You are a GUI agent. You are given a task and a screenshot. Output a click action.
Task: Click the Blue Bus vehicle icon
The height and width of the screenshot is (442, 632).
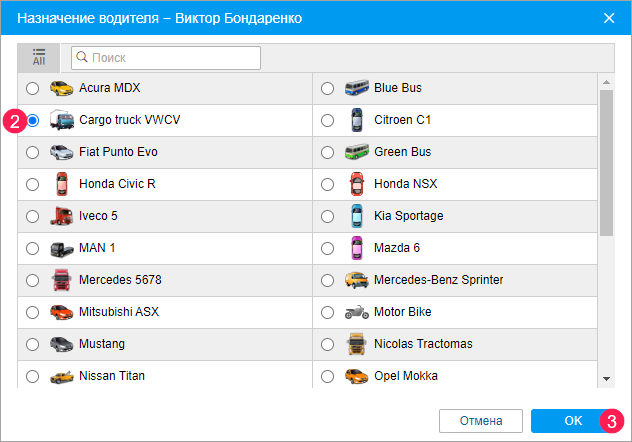[356, 88]
